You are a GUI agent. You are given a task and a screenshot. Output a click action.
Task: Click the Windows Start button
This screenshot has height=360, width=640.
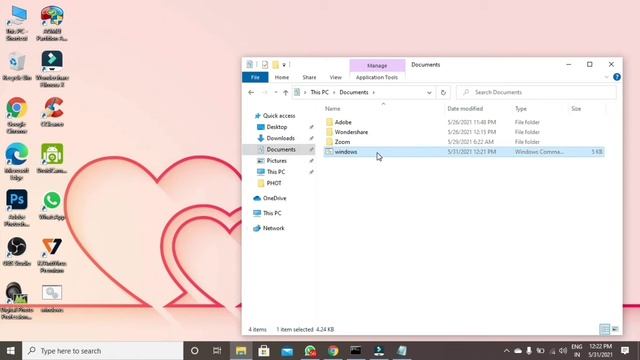(11, 351)
